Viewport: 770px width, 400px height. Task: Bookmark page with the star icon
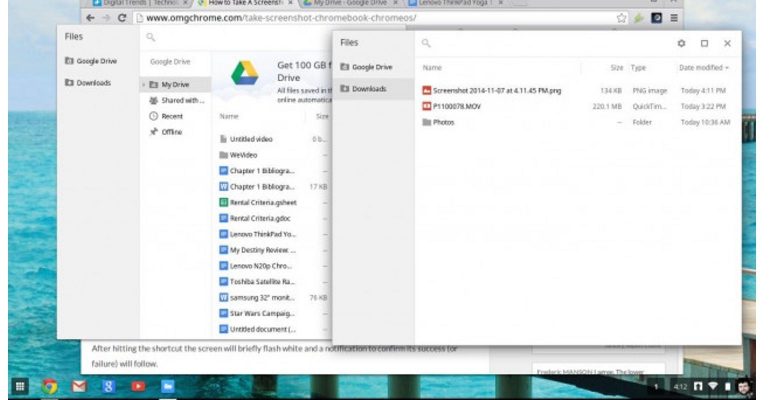[x=621, y=18]
